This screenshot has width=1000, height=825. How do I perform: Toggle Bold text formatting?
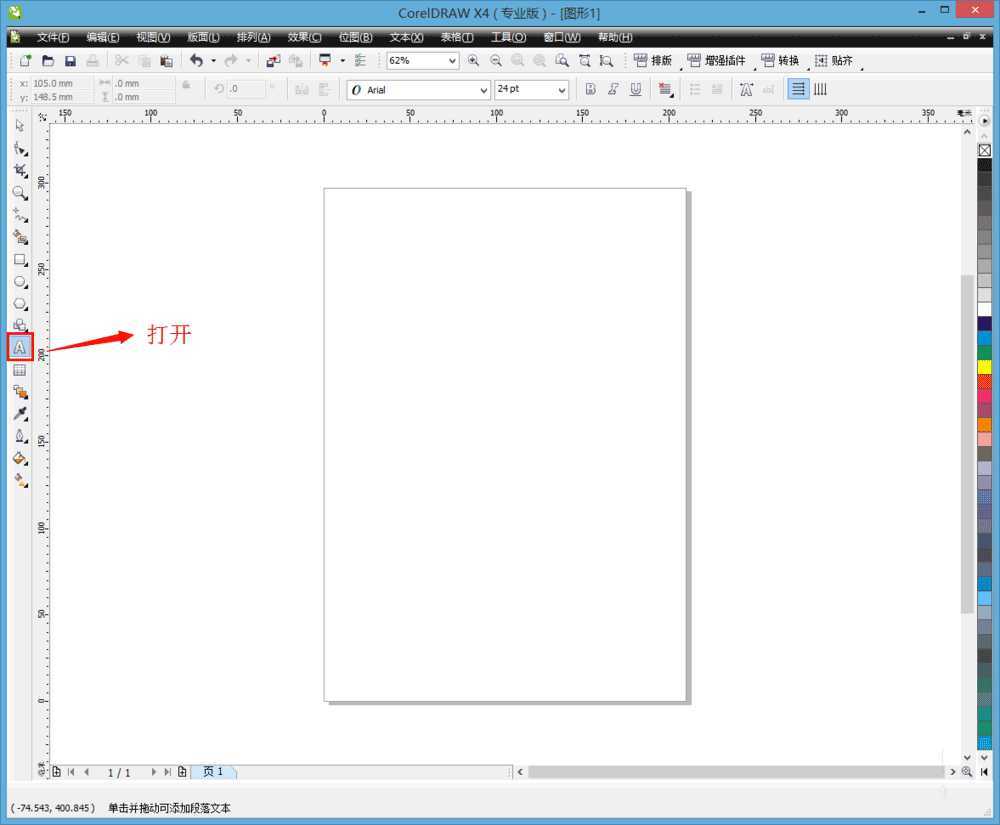[590, 90]
